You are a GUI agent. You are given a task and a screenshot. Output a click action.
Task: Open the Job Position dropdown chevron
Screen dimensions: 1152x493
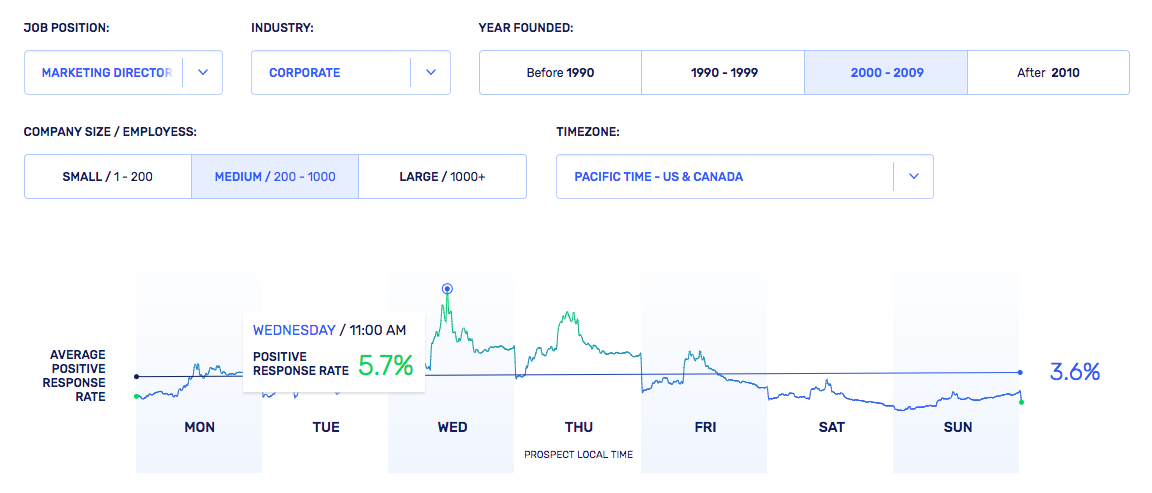click(203, 73)
